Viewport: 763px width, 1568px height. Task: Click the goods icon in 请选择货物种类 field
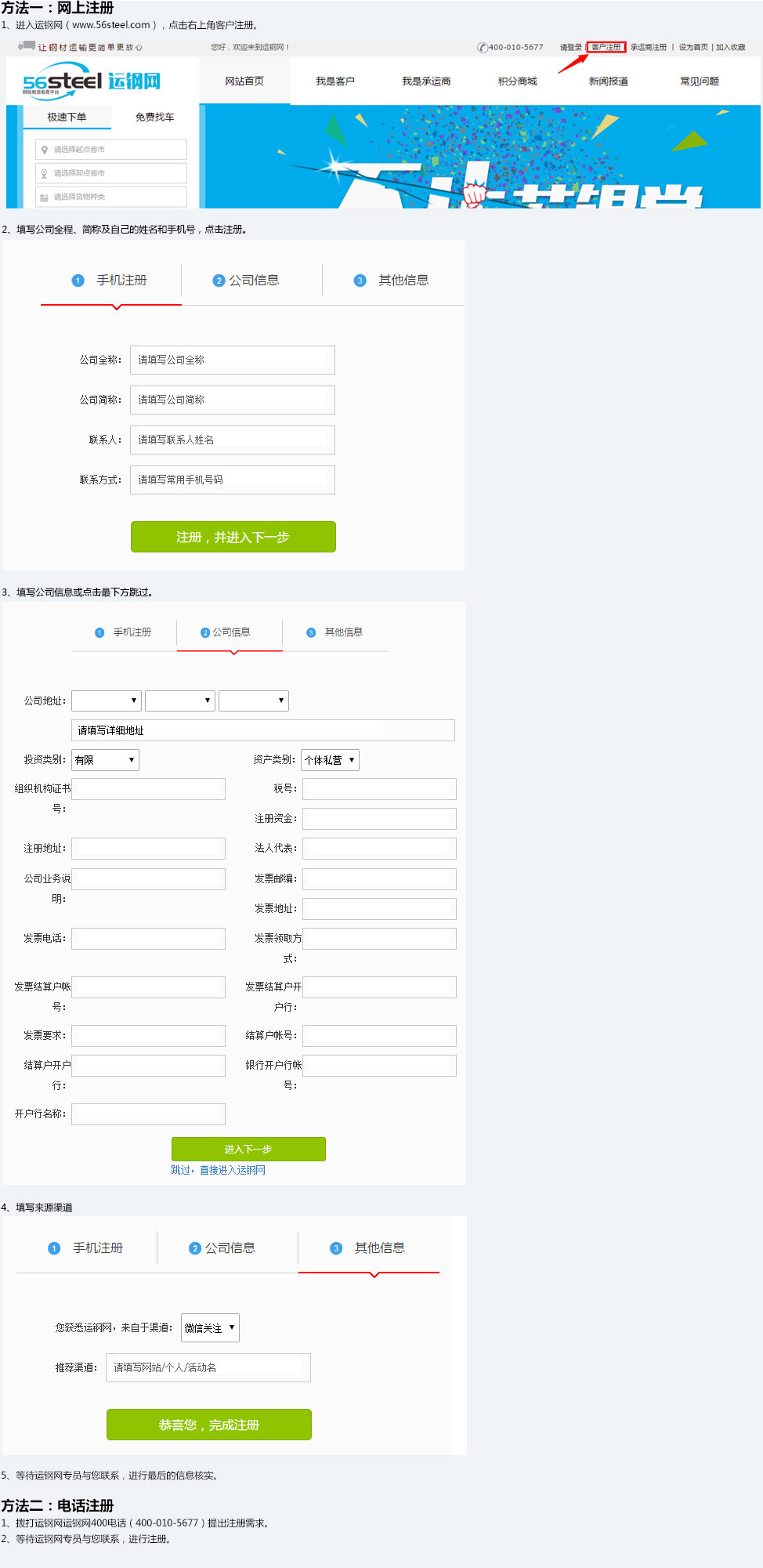click(45, 197)
